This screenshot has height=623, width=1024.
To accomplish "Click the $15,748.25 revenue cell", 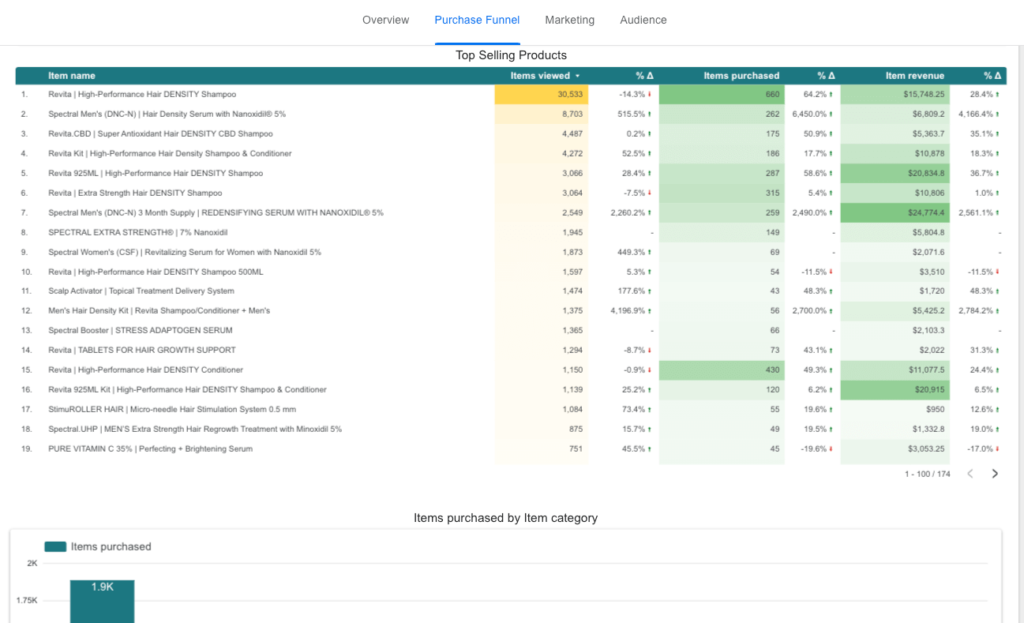I will 895,94.
